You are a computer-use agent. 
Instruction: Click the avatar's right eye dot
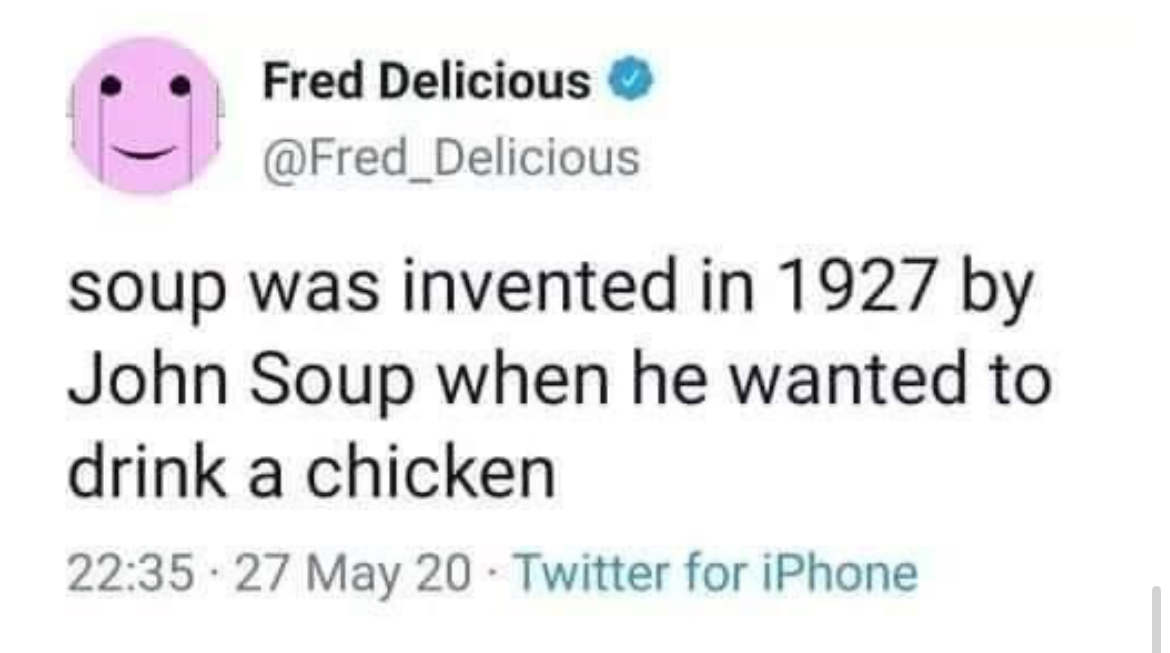pos(183,88)
